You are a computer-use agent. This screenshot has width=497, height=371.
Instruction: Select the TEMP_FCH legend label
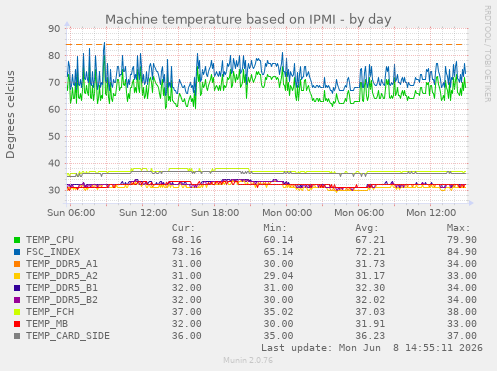pos(50,312)
